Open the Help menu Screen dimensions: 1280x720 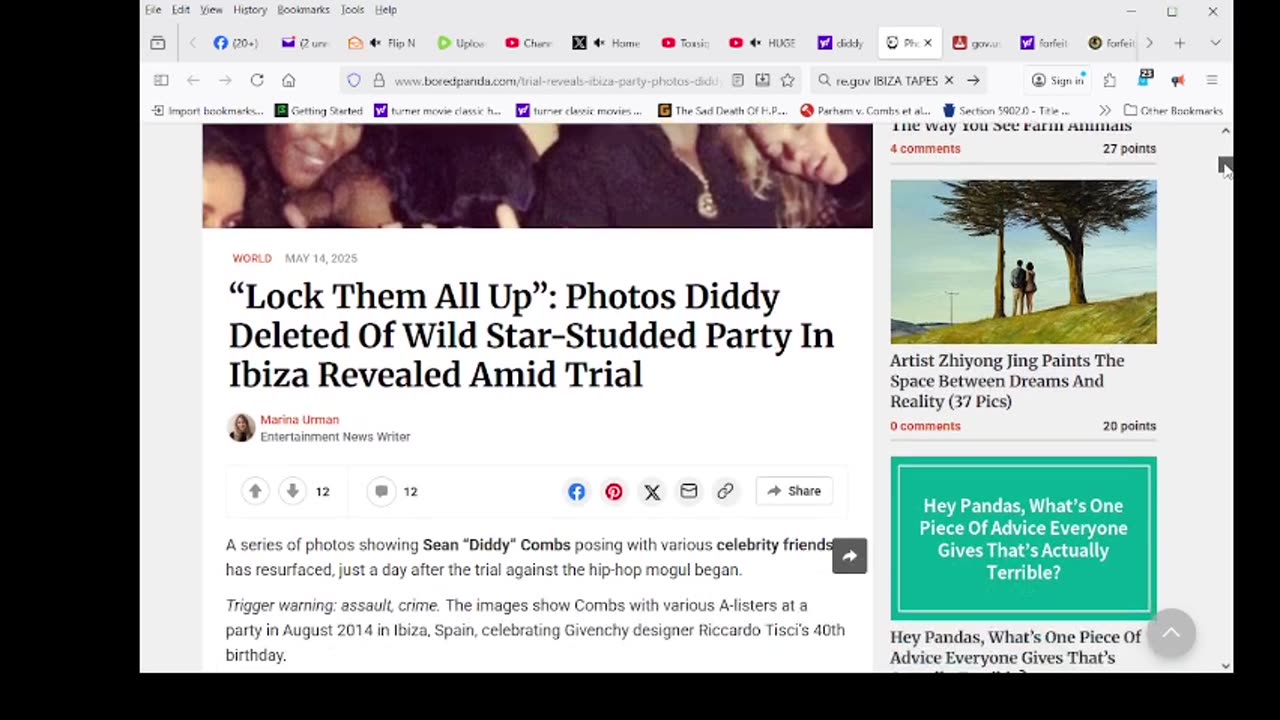coord(386,10)
